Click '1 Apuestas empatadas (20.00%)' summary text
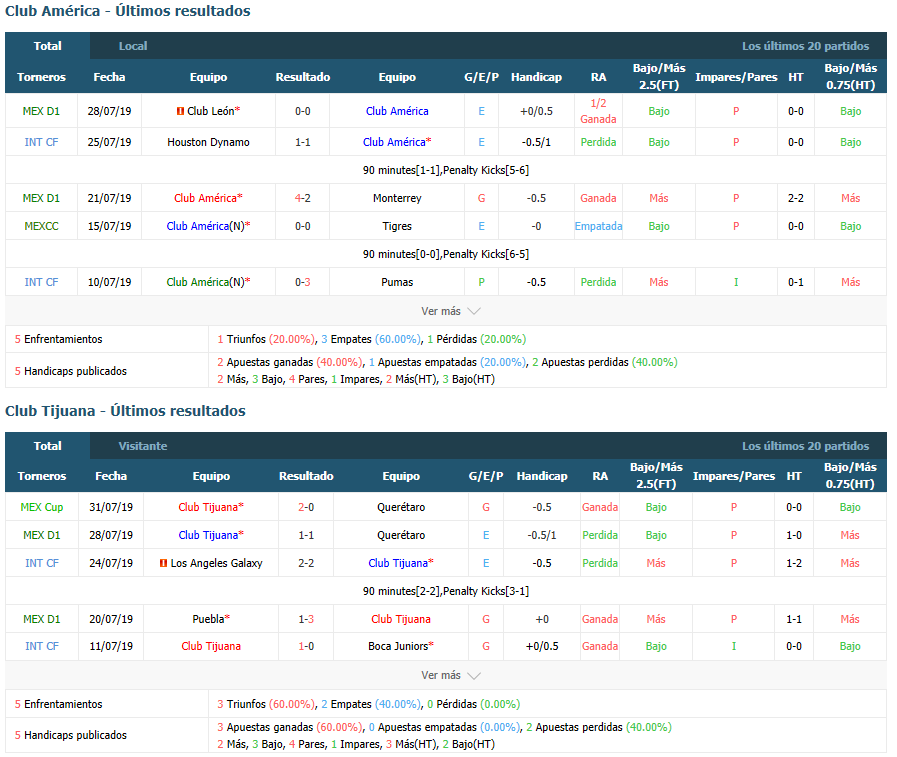897x757 pixels. pos(447,362)
